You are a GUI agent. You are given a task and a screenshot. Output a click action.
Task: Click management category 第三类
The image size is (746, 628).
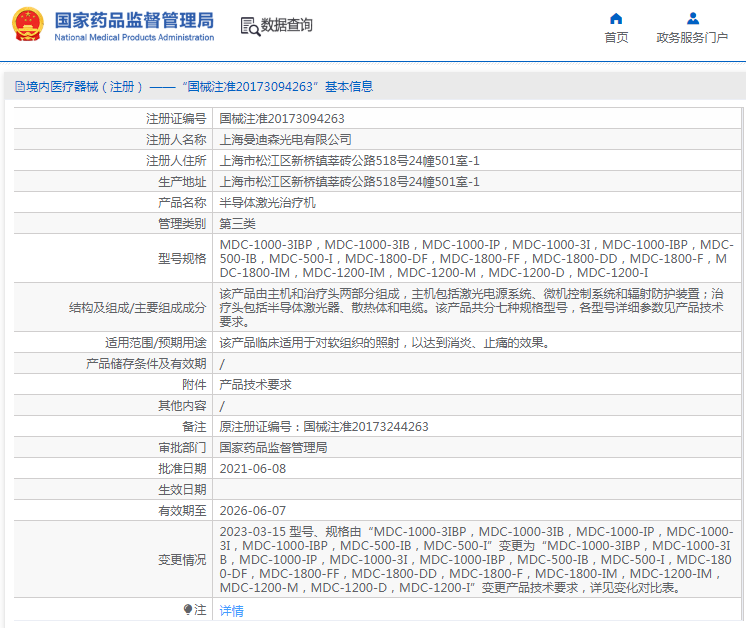(237, 224)
